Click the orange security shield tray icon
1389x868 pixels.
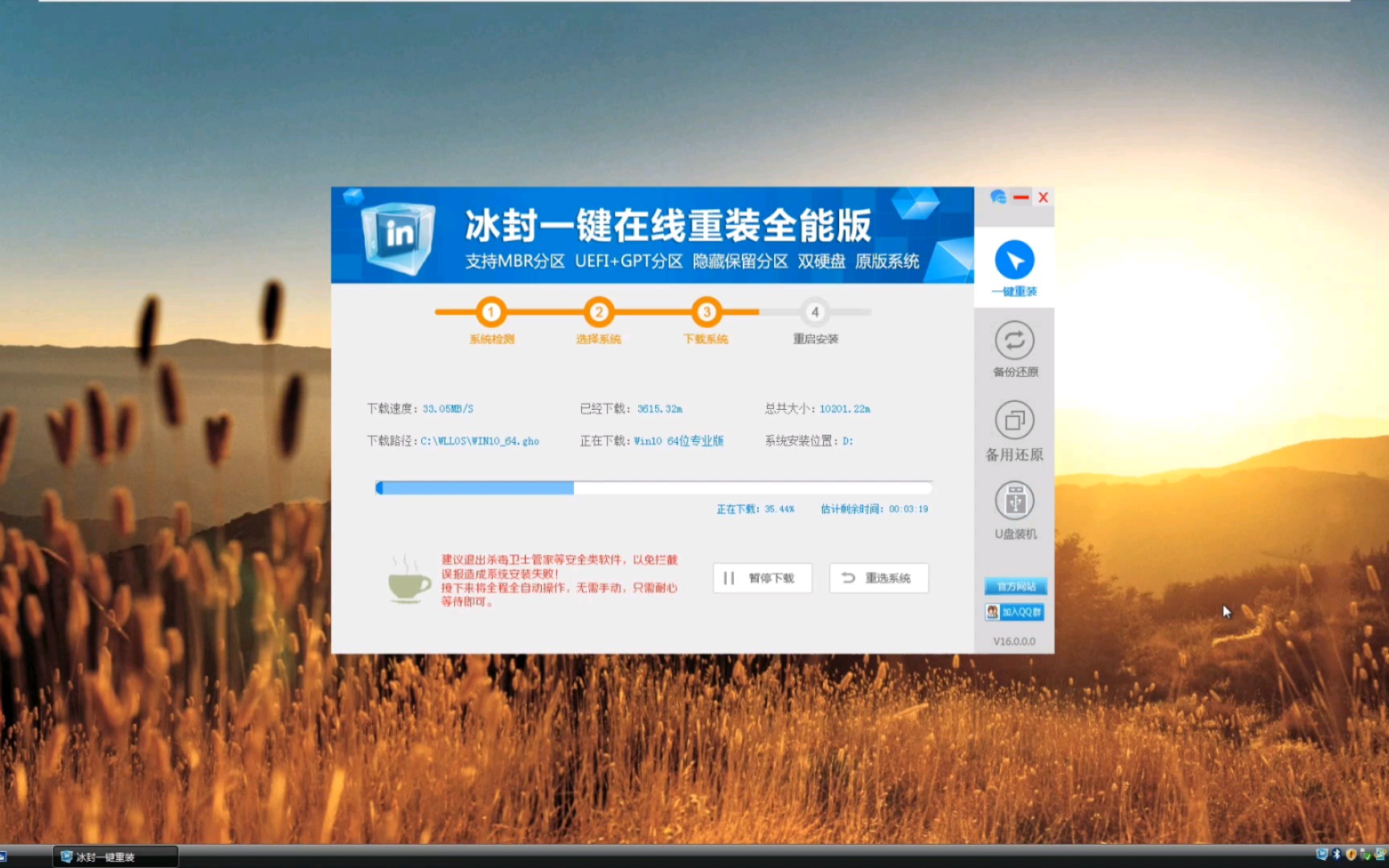(x=1350, y=854)
